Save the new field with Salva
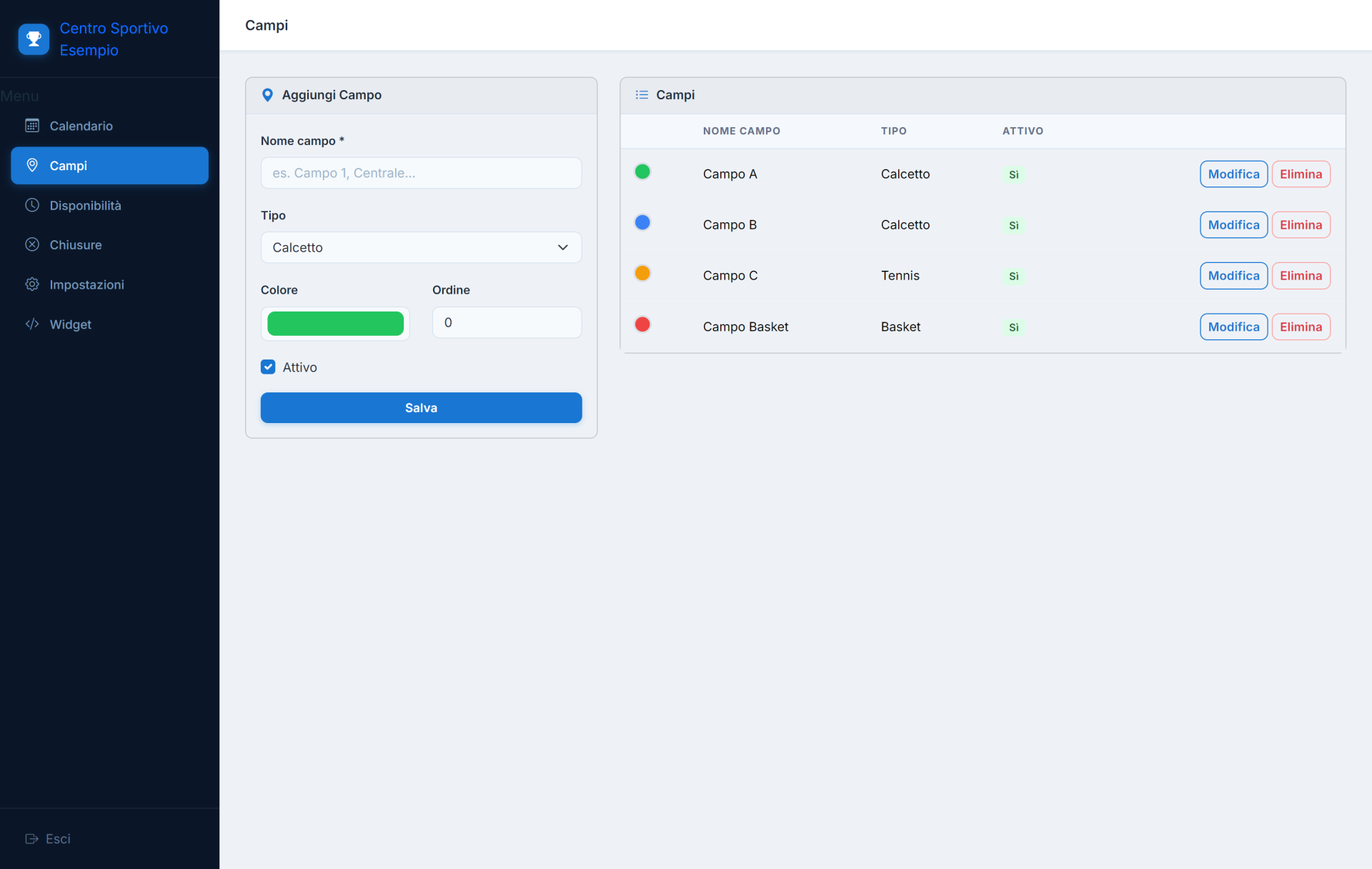Screen dimensions: 1372x869 (x=421, y=407)
